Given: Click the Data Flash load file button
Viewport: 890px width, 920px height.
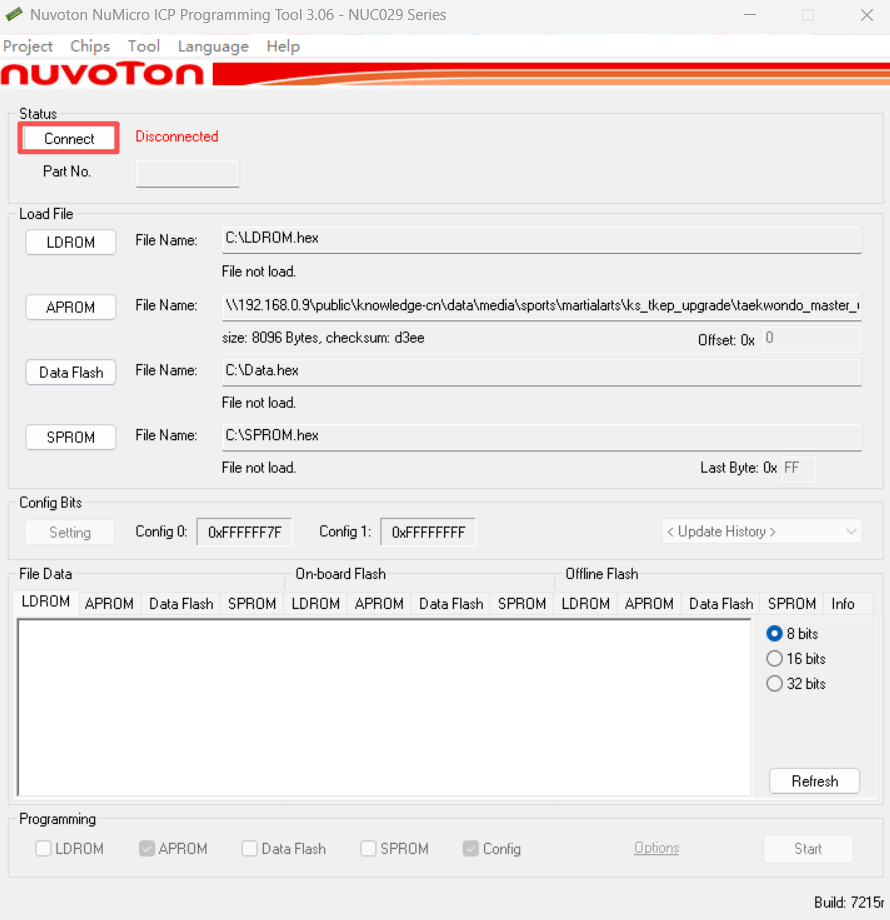Looking at the screenshot, I should pos(70,372).
